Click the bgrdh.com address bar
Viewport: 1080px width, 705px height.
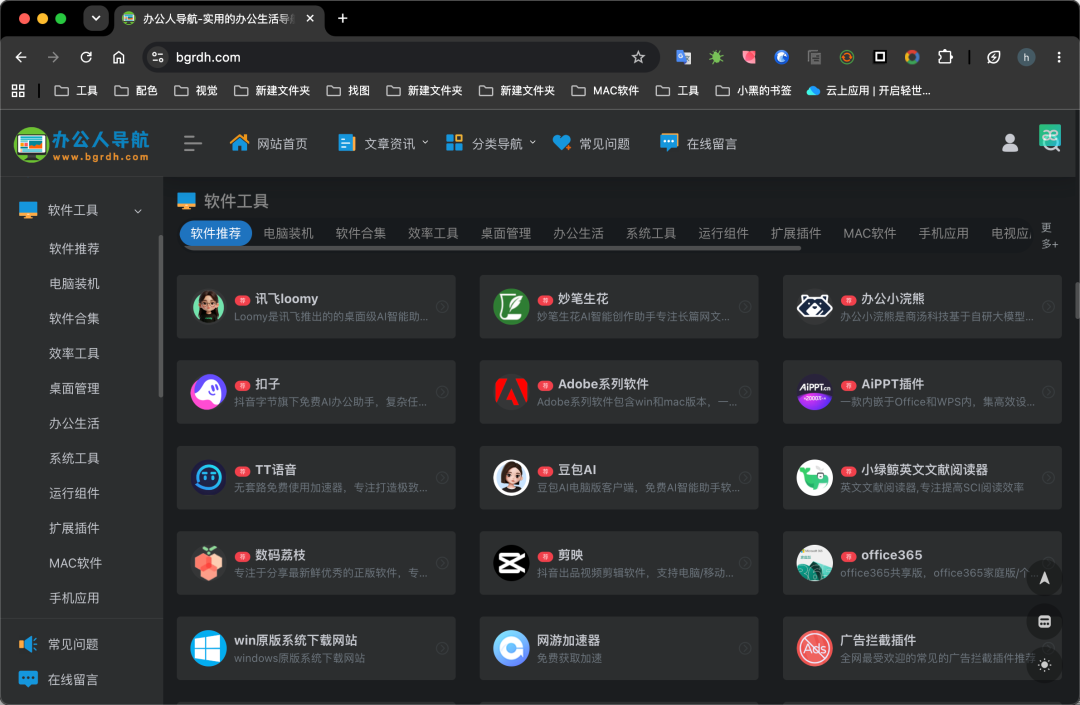[399, 57]
